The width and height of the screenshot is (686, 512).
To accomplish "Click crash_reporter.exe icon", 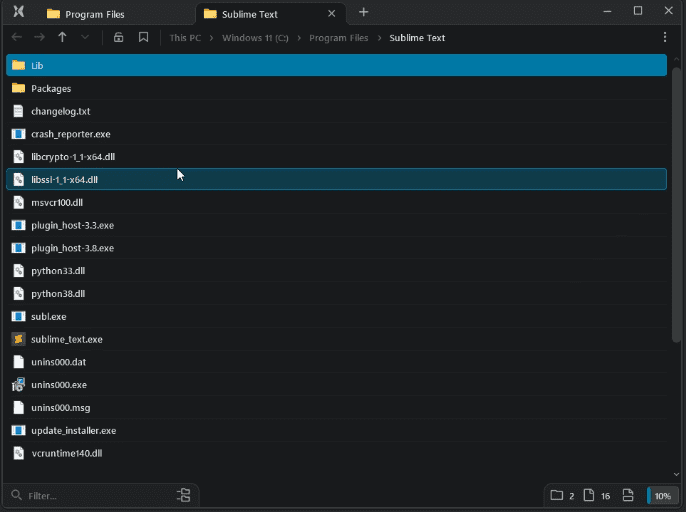I will 18,134.
